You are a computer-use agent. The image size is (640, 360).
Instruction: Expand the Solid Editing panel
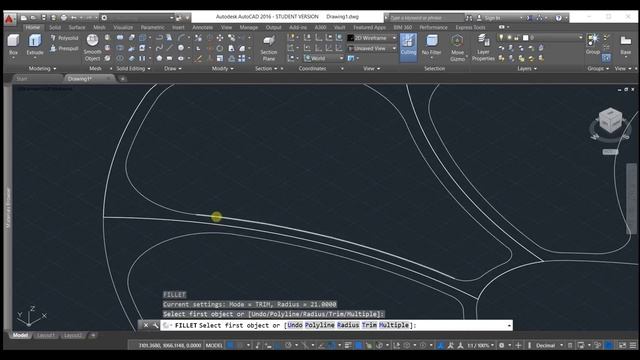click(133, 69)
